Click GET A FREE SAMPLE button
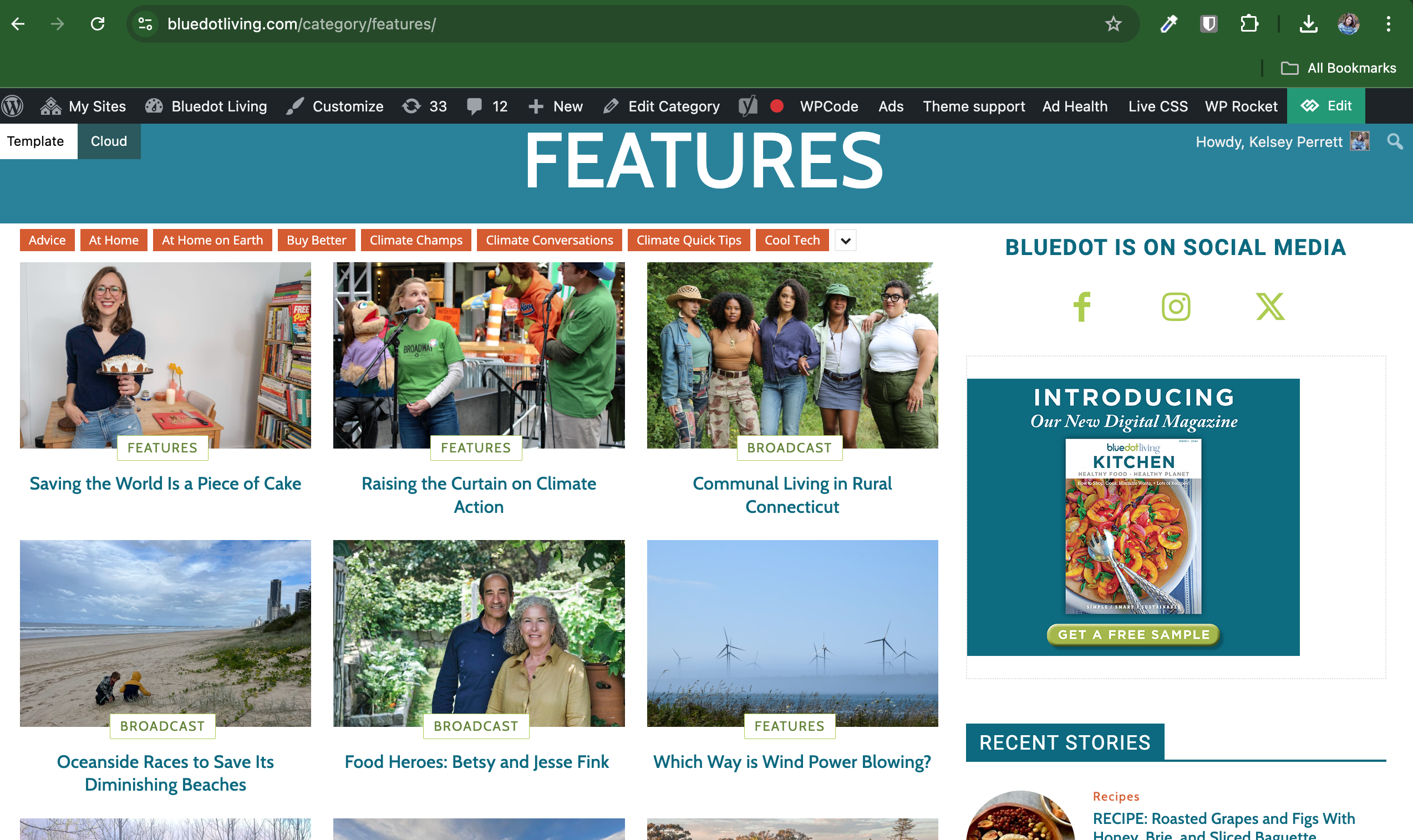Viewport: 1413px width, 840px height. (1134, 634)
